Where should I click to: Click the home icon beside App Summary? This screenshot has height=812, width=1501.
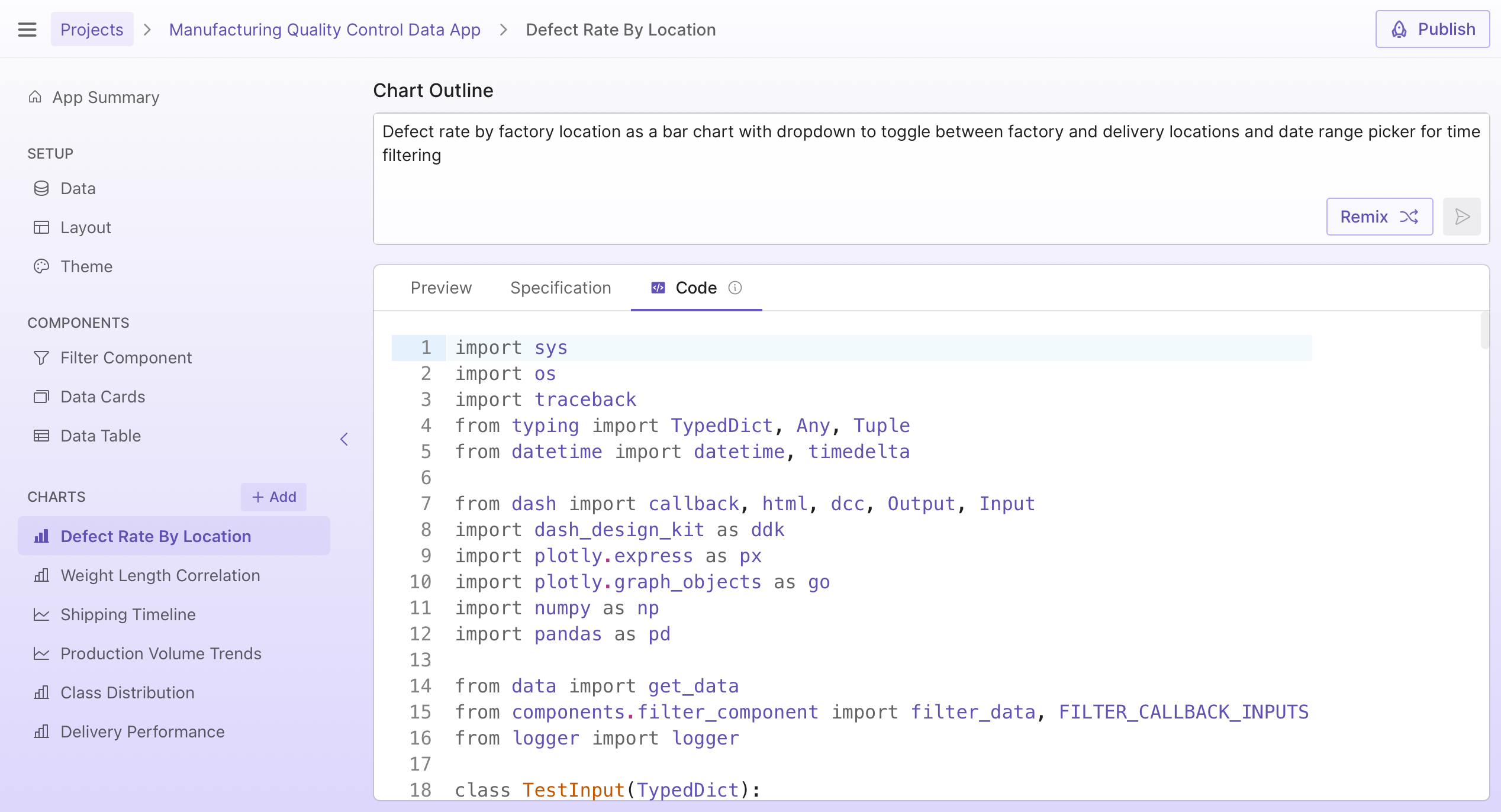(36, 97)
